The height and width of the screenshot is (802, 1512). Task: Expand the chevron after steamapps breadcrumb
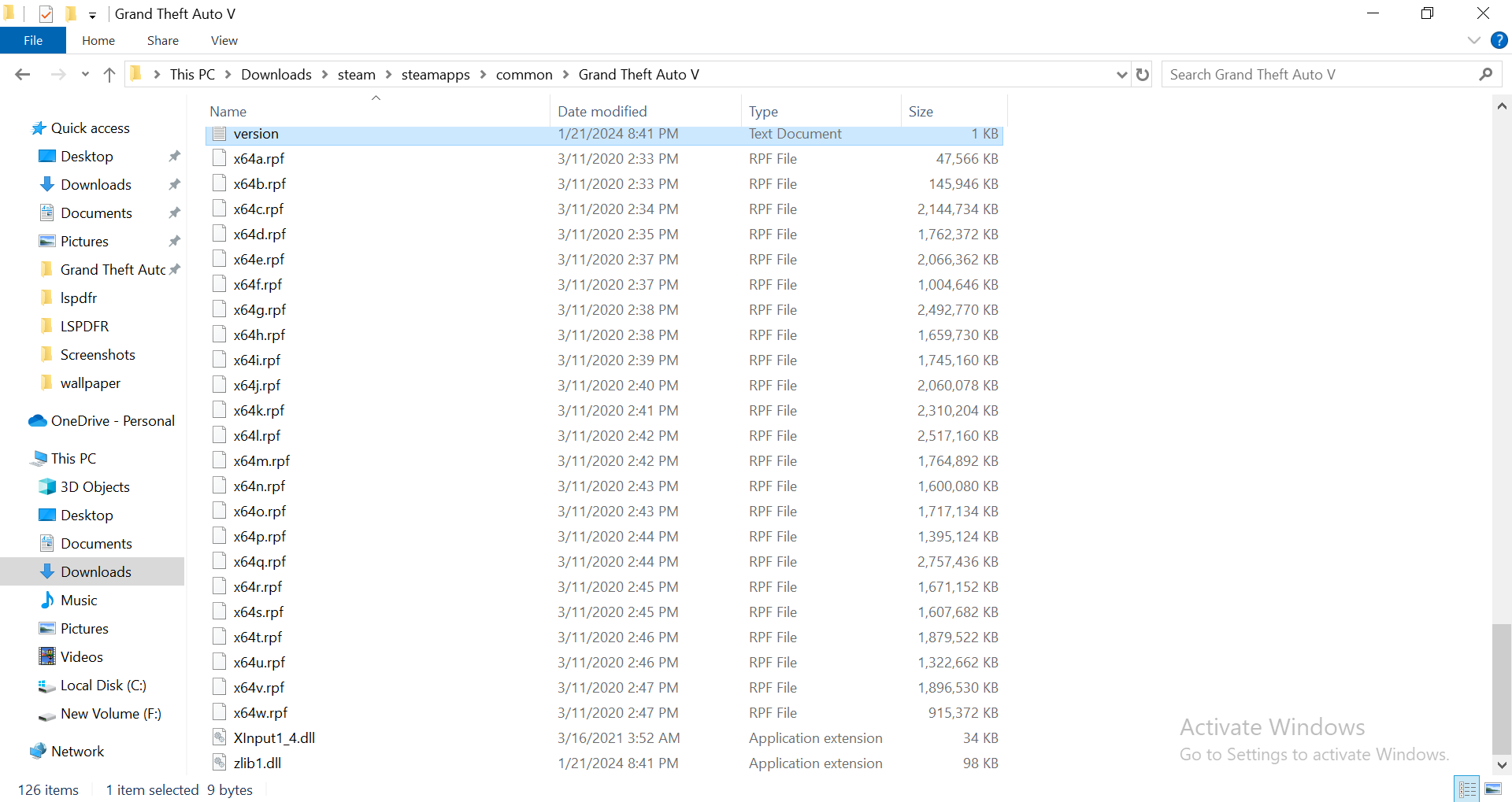click(x=484, y=75)
